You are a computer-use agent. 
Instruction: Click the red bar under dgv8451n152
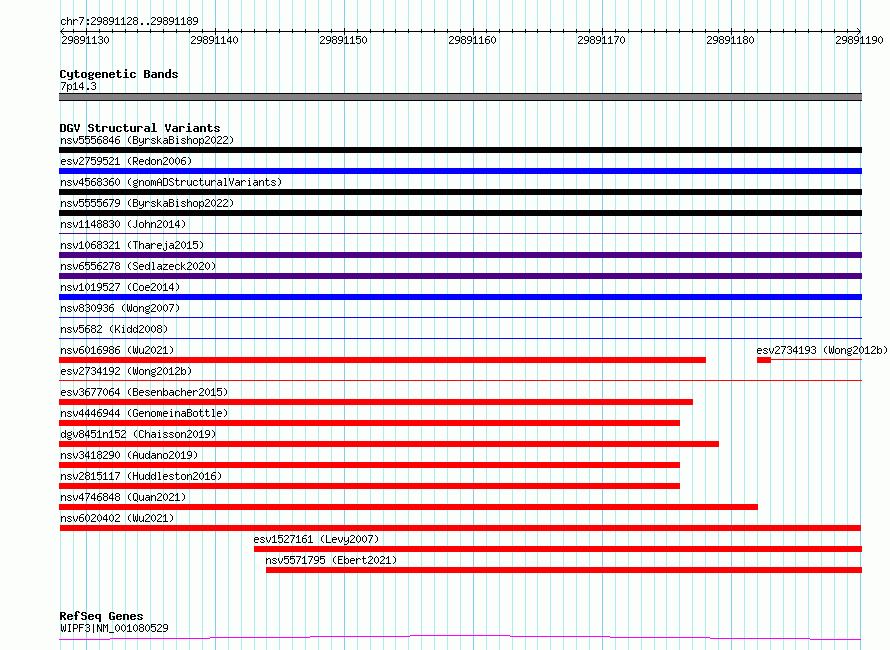pyautogui.click(x=389, y=444)
